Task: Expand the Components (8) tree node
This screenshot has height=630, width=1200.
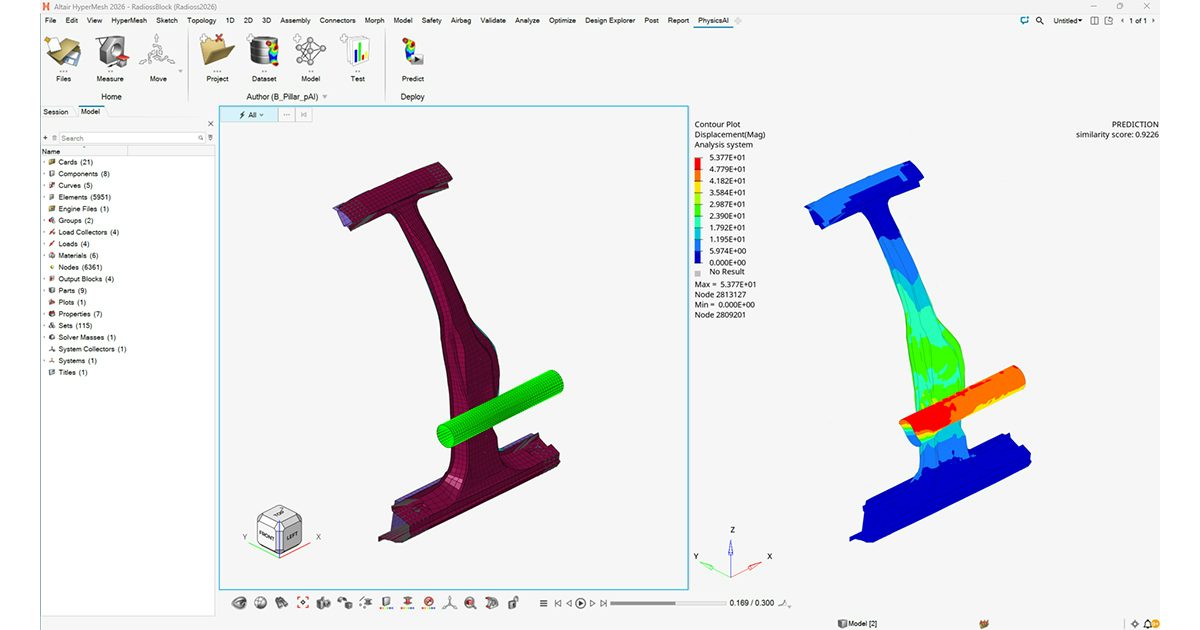Action: pos(44,174)
